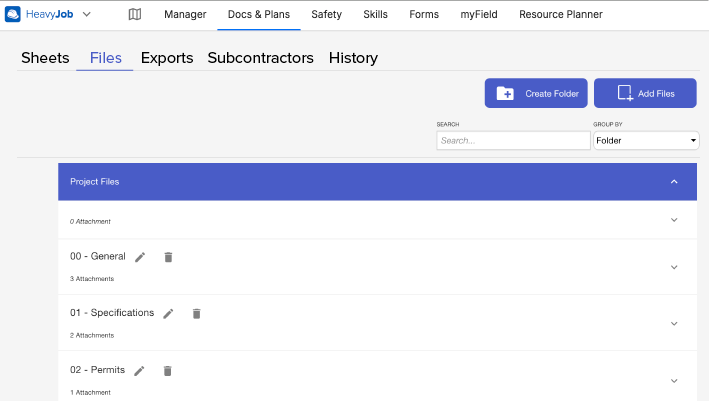This screenshot has width=709, height=401.
Task: Click the Add Files button
Action: coord(645,93)
